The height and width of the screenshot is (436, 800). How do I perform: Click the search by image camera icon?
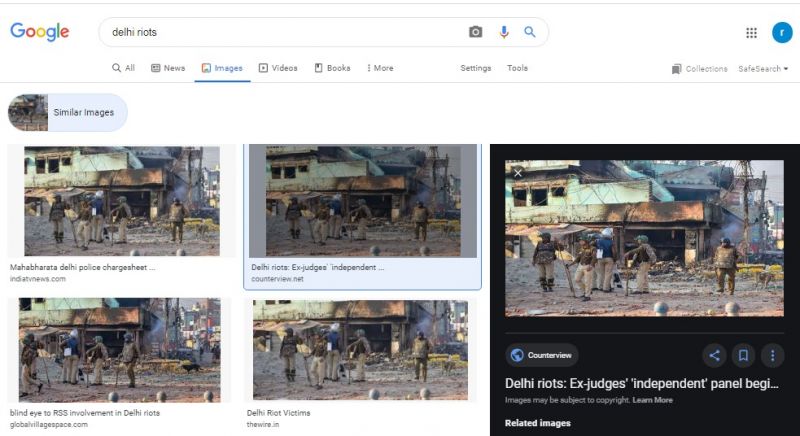click(476, 32)
